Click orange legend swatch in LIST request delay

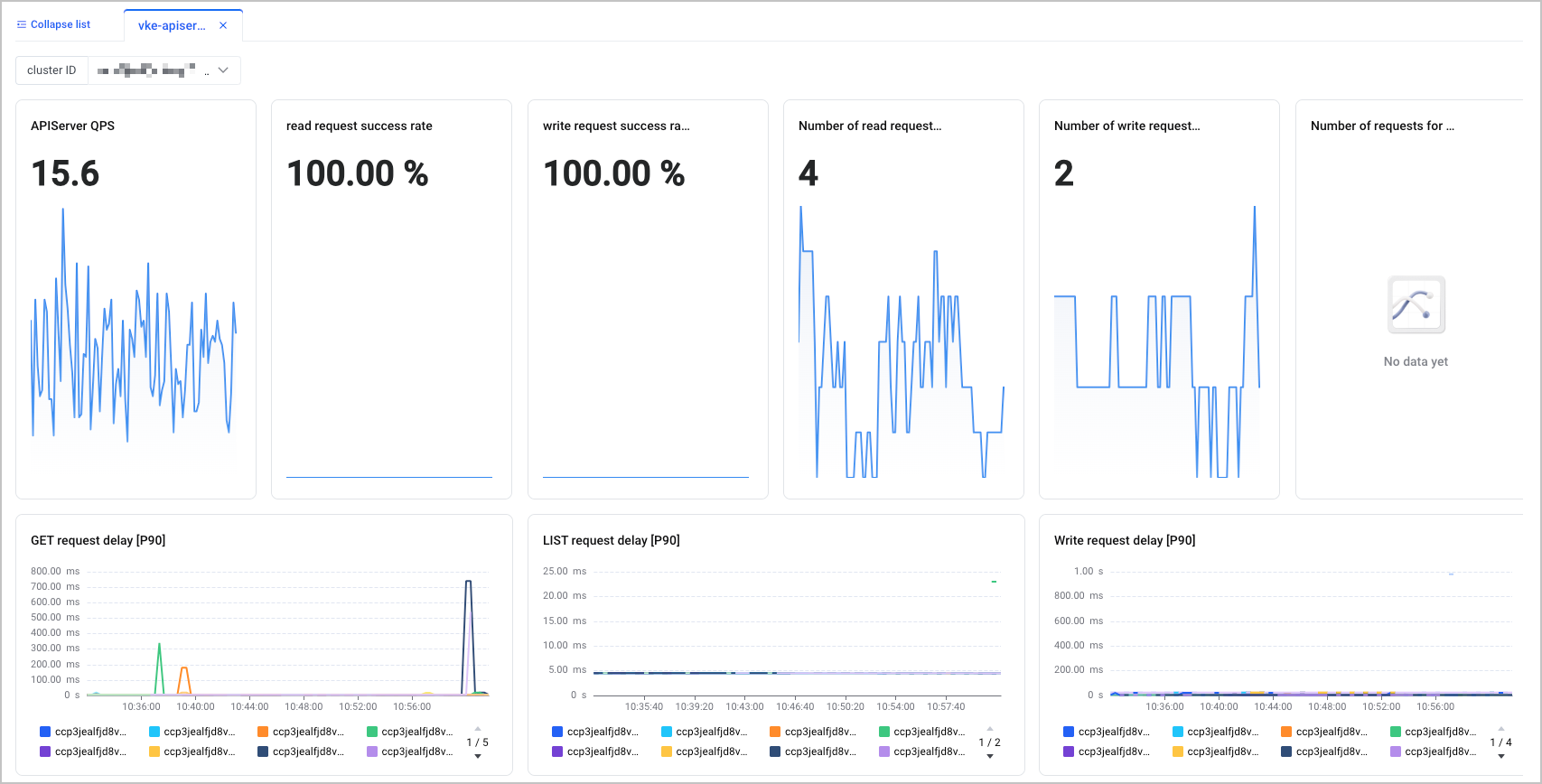click(x=775, y=732)
